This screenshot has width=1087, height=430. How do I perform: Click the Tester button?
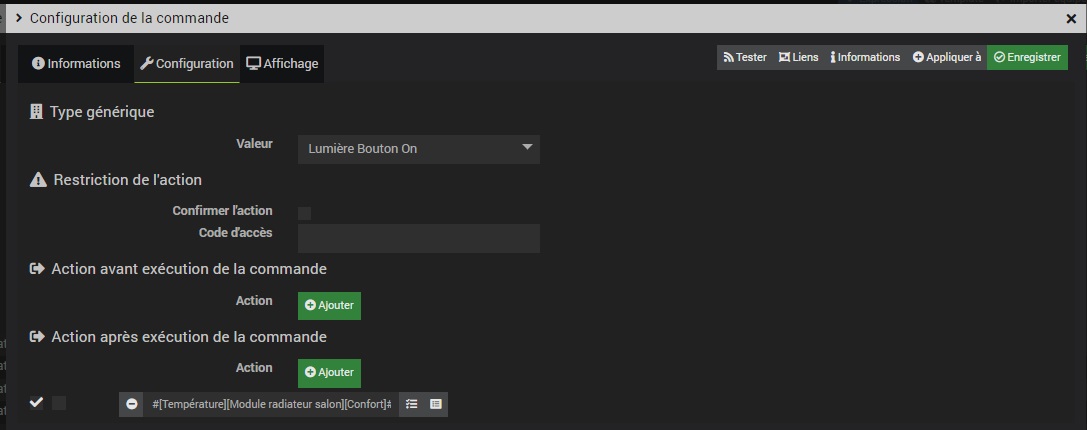coord(745,58)
